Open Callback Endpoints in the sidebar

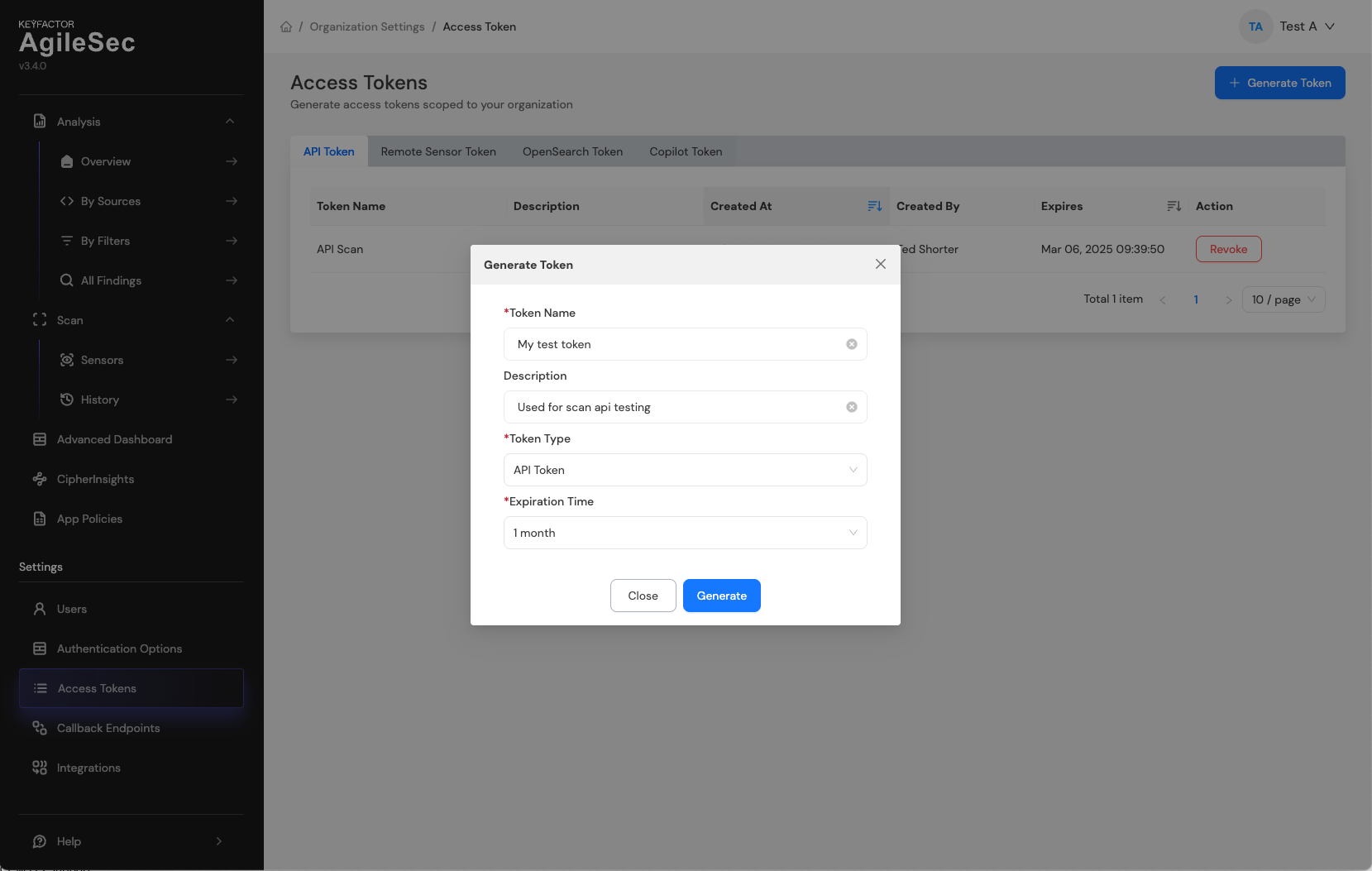tap(108, 728)
